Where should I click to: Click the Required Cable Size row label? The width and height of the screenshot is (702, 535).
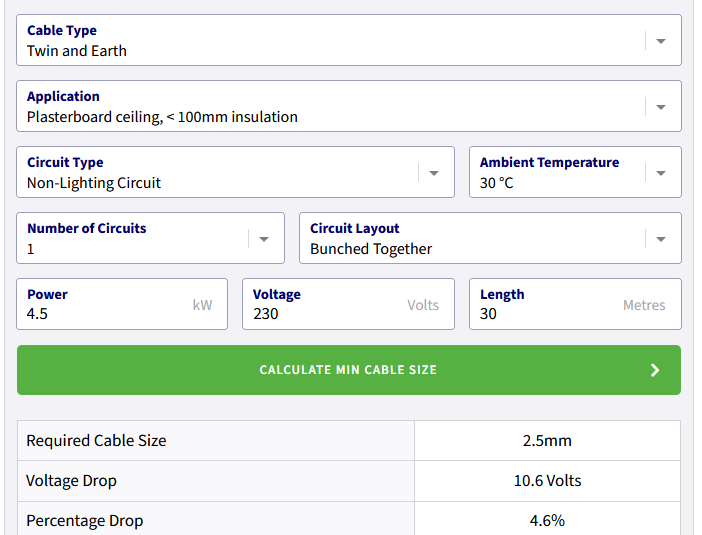click(97, 441)
